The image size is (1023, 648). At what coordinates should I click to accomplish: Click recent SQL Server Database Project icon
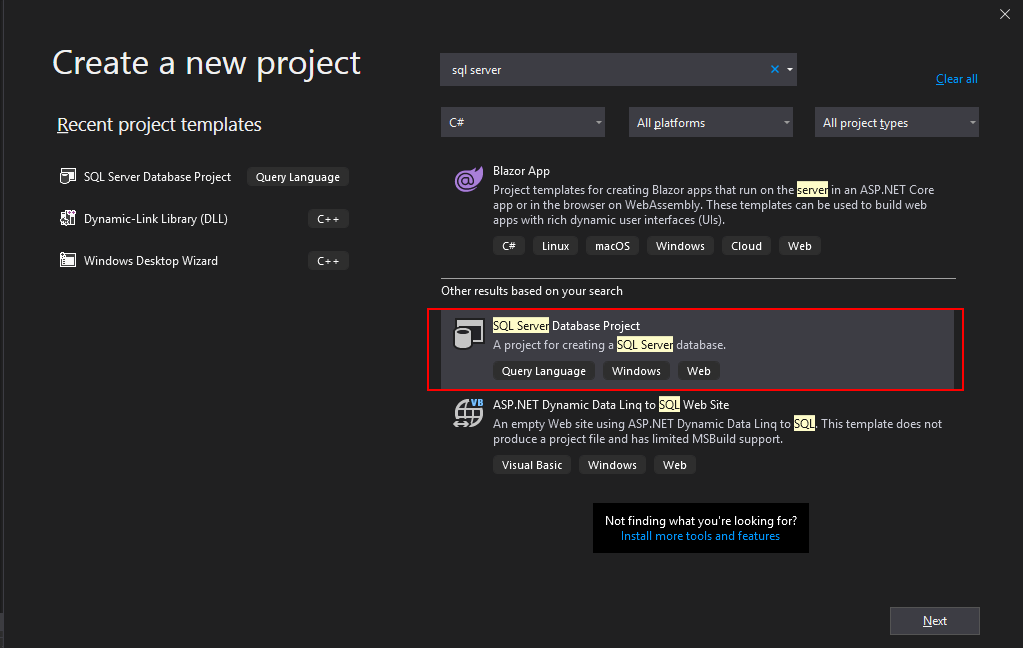coord(68,177)
